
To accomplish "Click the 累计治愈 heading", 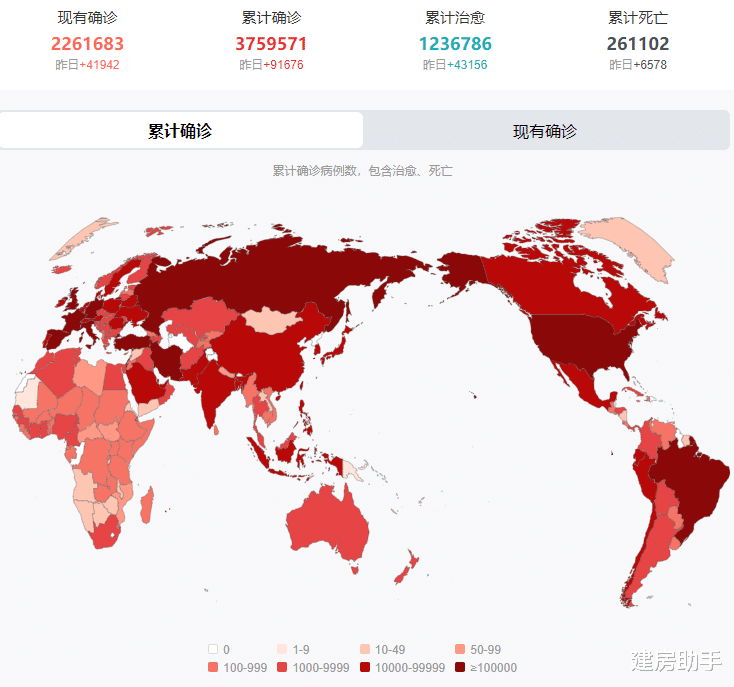I will (x=455, y=18).
